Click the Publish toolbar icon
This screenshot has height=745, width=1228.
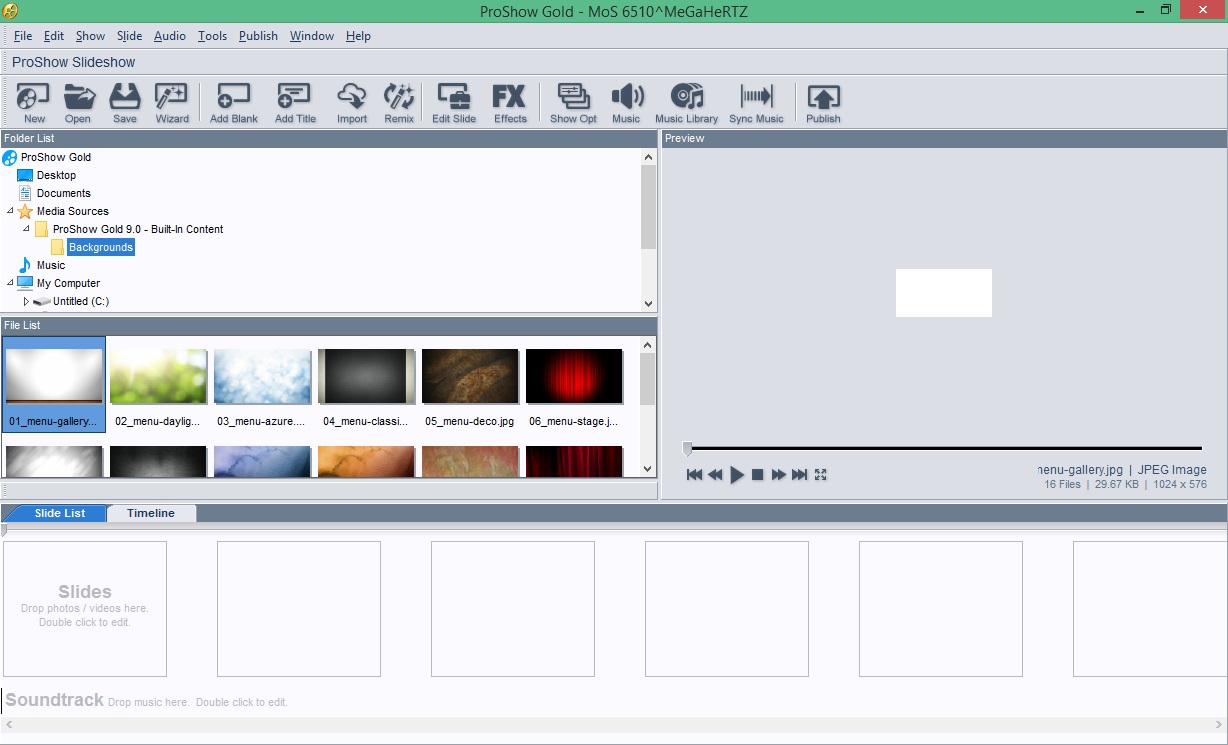(823, 103)
